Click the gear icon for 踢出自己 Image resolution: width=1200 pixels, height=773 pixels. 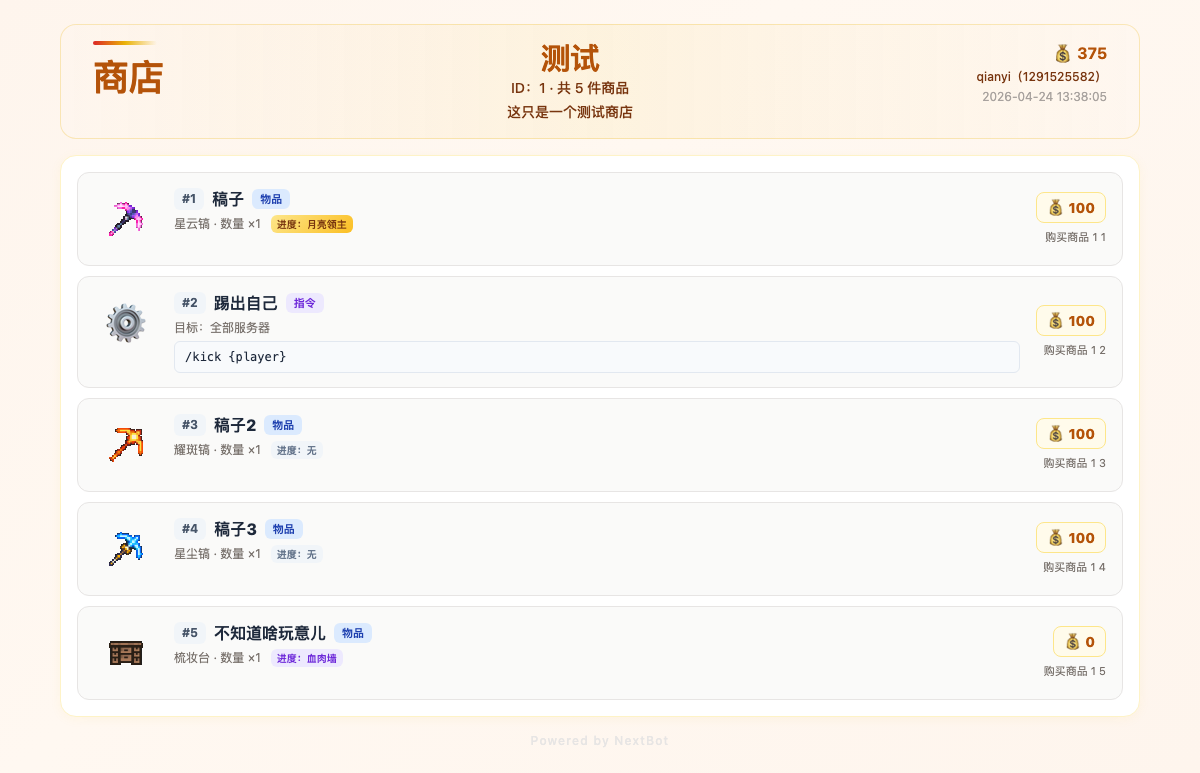pos(126,323)
